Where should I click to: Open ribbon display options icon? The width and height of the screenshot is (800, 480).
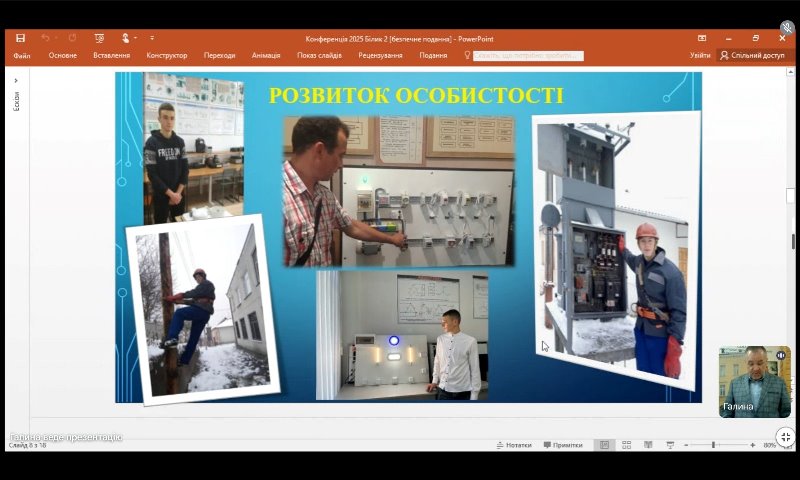pos(702,38)
